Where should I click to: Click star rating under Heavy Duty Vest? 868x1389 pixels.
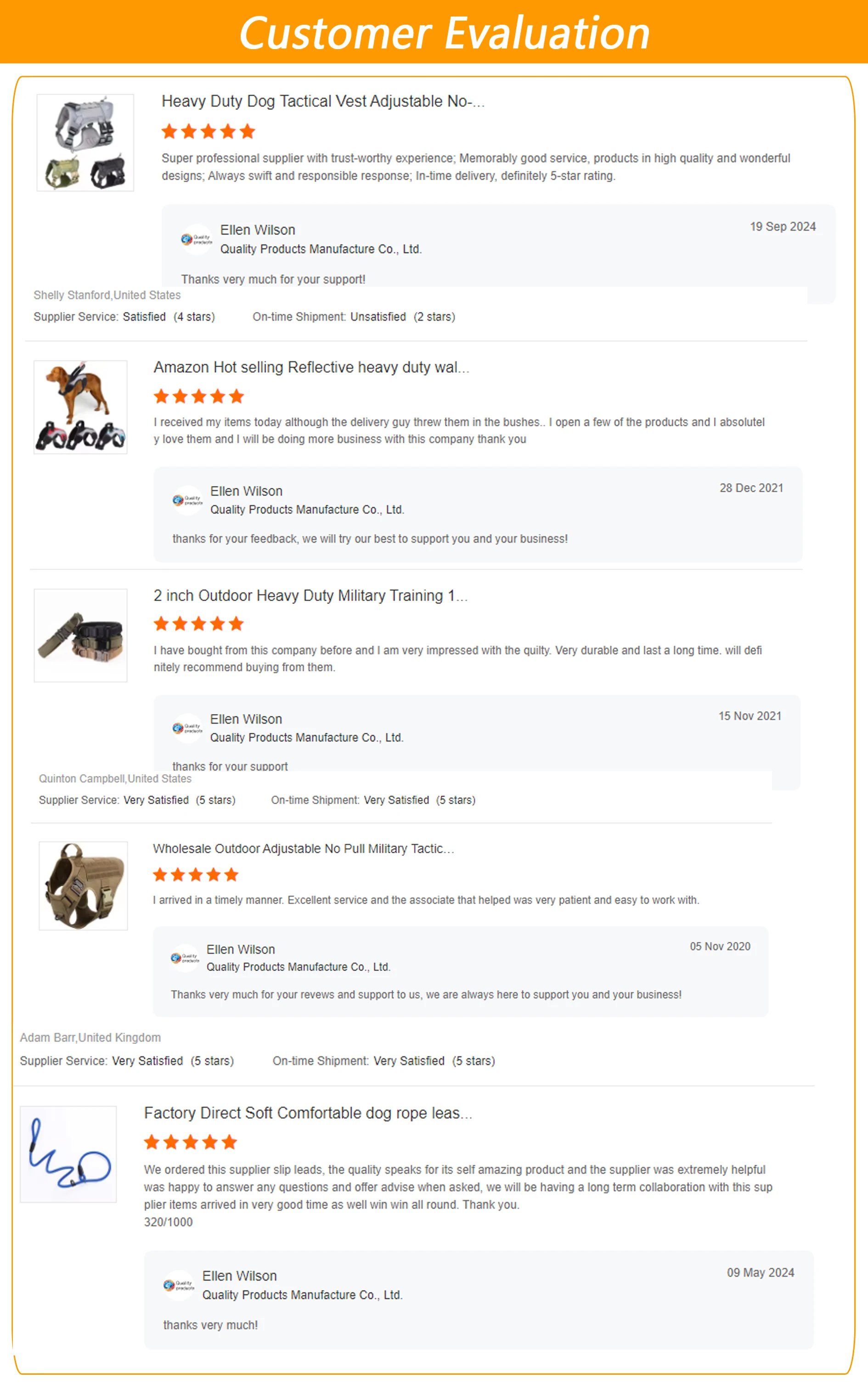[x=209, y=131]
